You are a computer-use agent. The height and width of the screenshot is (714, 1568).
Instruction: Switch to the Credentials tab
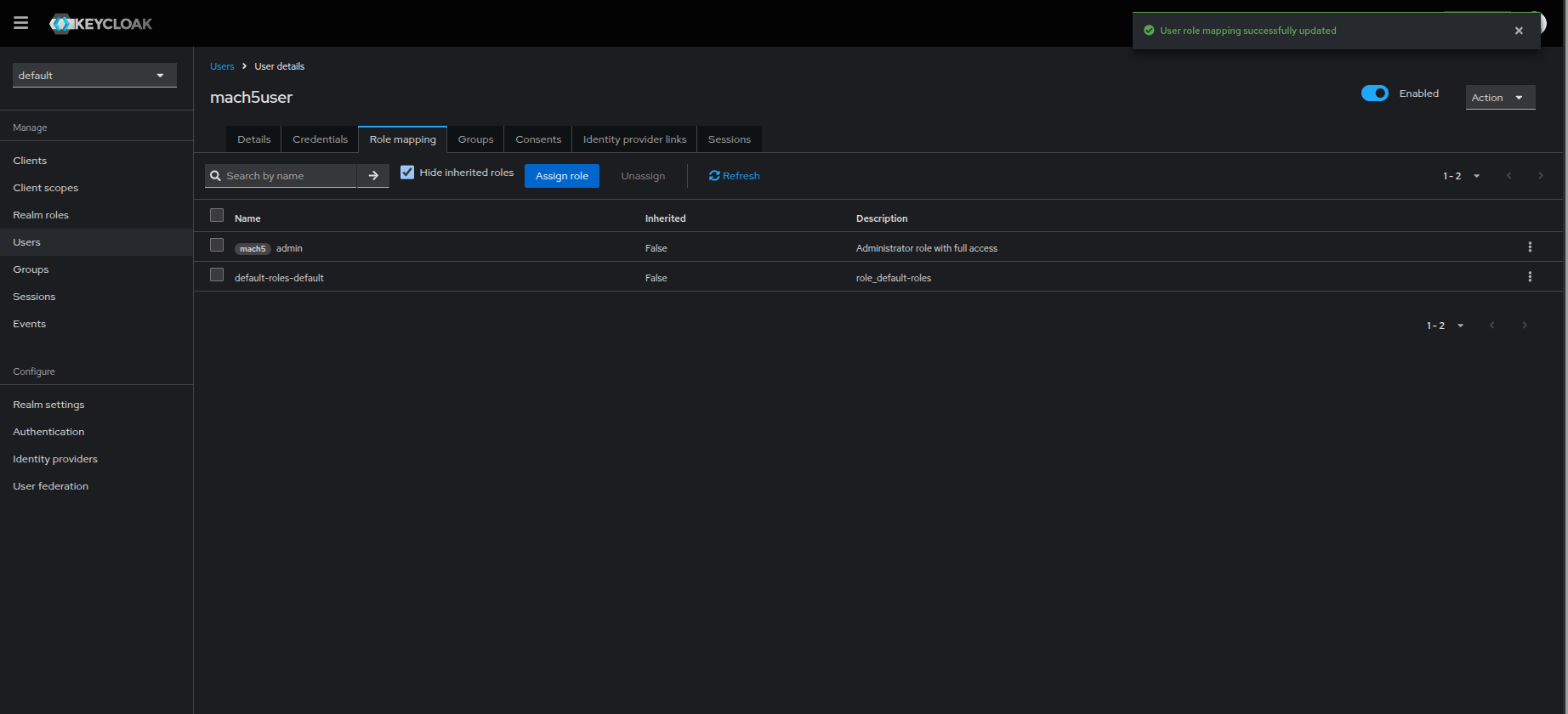[320, 139]
